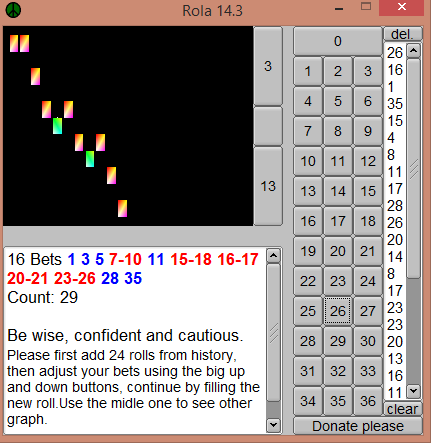
Task: Add roll number 3 on keypad
Action: click(x=368, y=71)
